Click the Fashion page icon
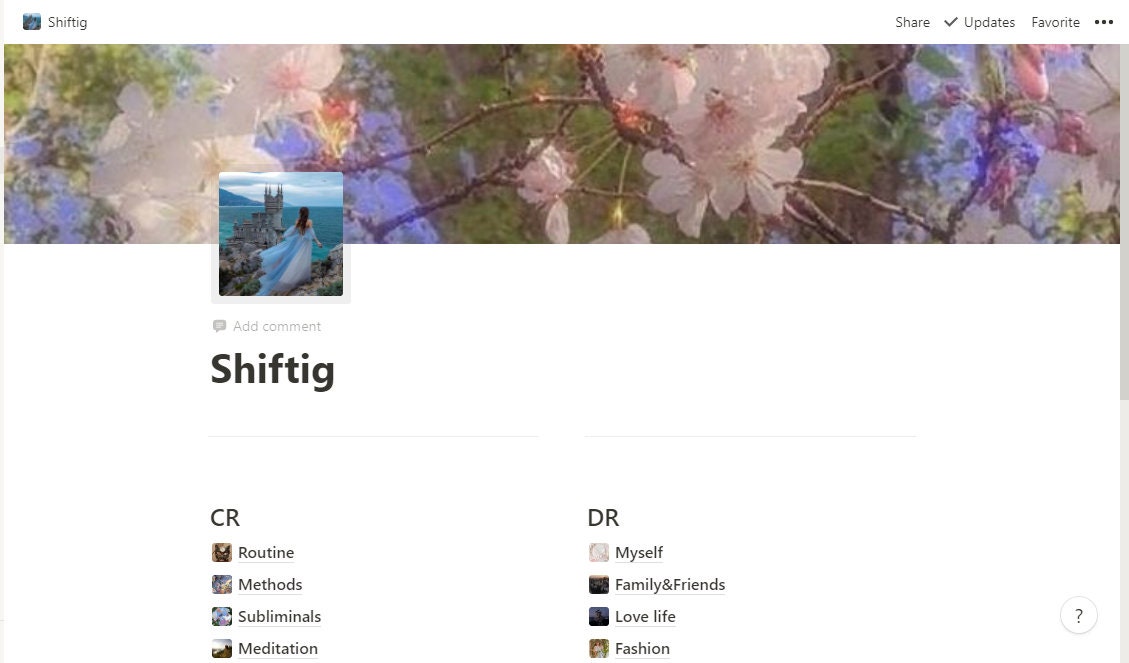Image resolution: width=1129 pixels, height=663 pixels. [x=599, y=648]
